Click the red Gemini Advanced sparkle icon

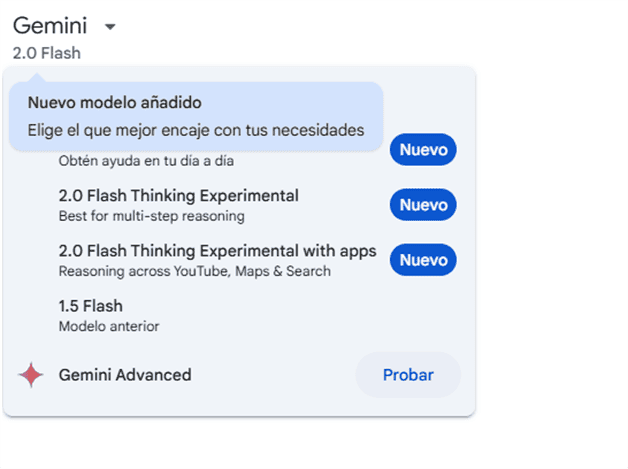point(31,375)
